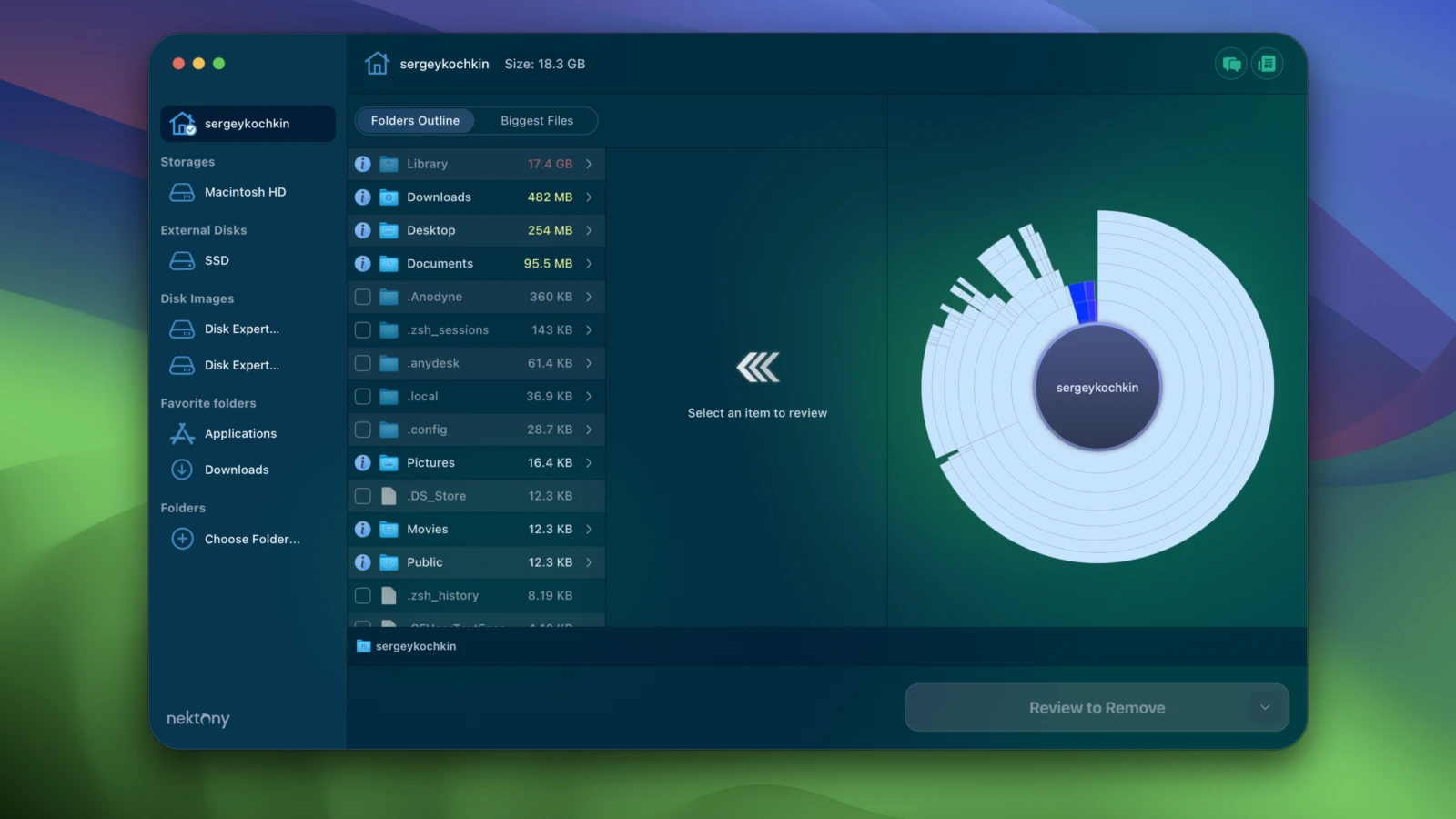Switch to the Biggest Files tab
The width and height of the screenshot is (1456, 819).
click(537, 121)
